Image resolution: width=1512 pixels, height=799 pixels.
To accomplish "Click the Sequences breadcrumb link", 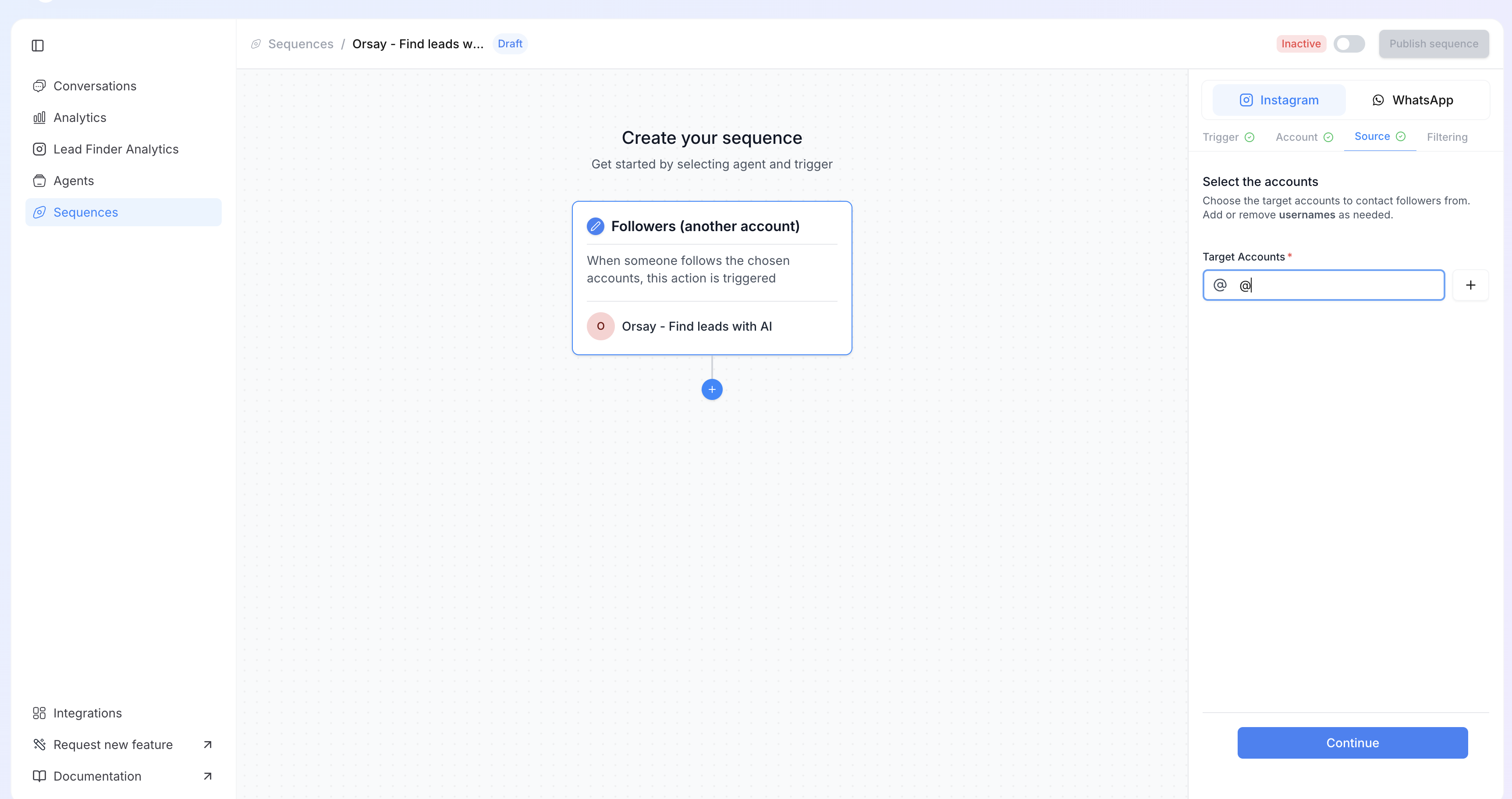I will [x=301, y=44].
